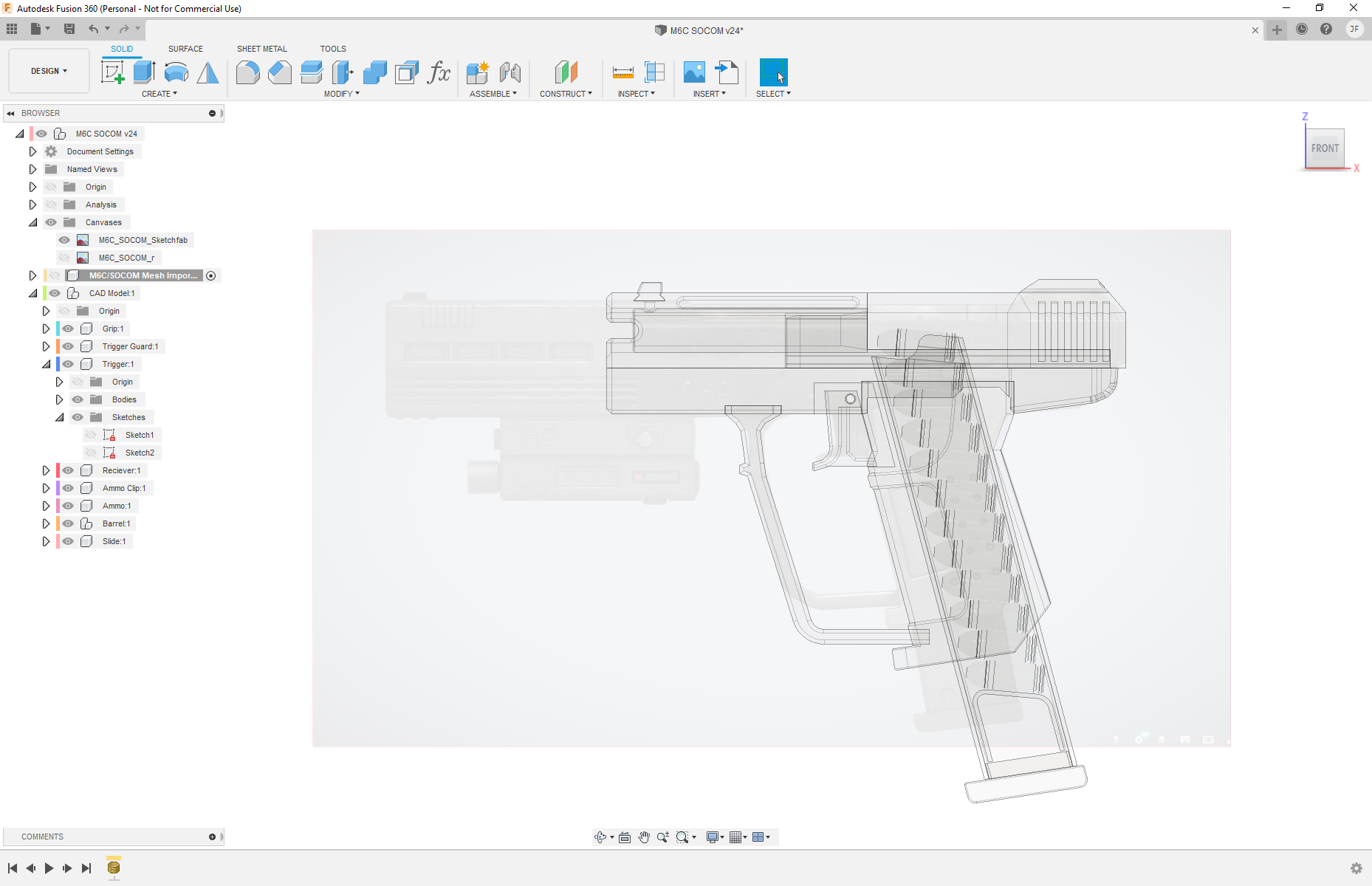1372x886 pixels.
Task: Open the CONSTRUCT dropdown menu
Action: coord(566,94)
